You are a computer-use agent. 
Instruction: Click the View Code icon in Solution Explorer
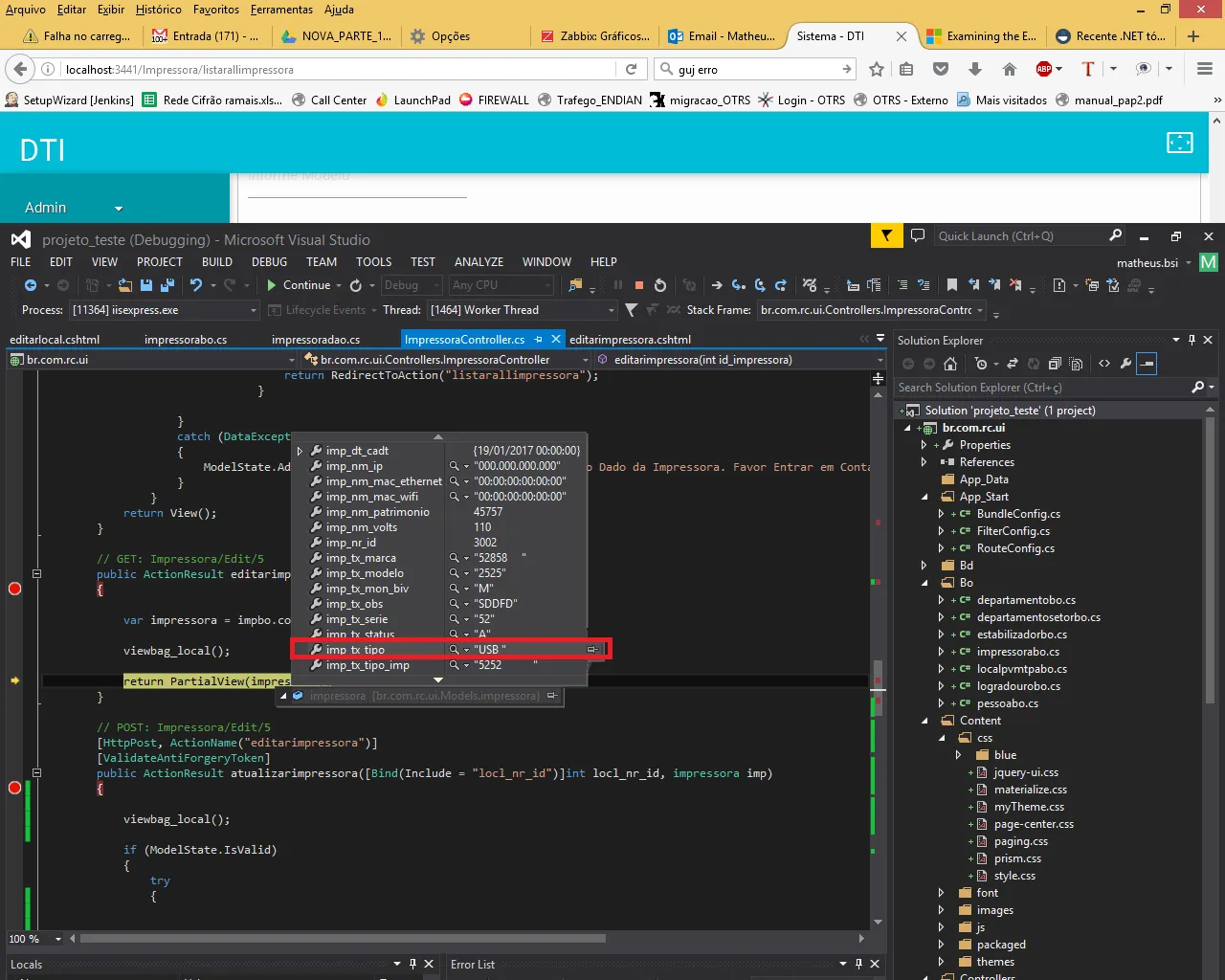(1104, 364)
